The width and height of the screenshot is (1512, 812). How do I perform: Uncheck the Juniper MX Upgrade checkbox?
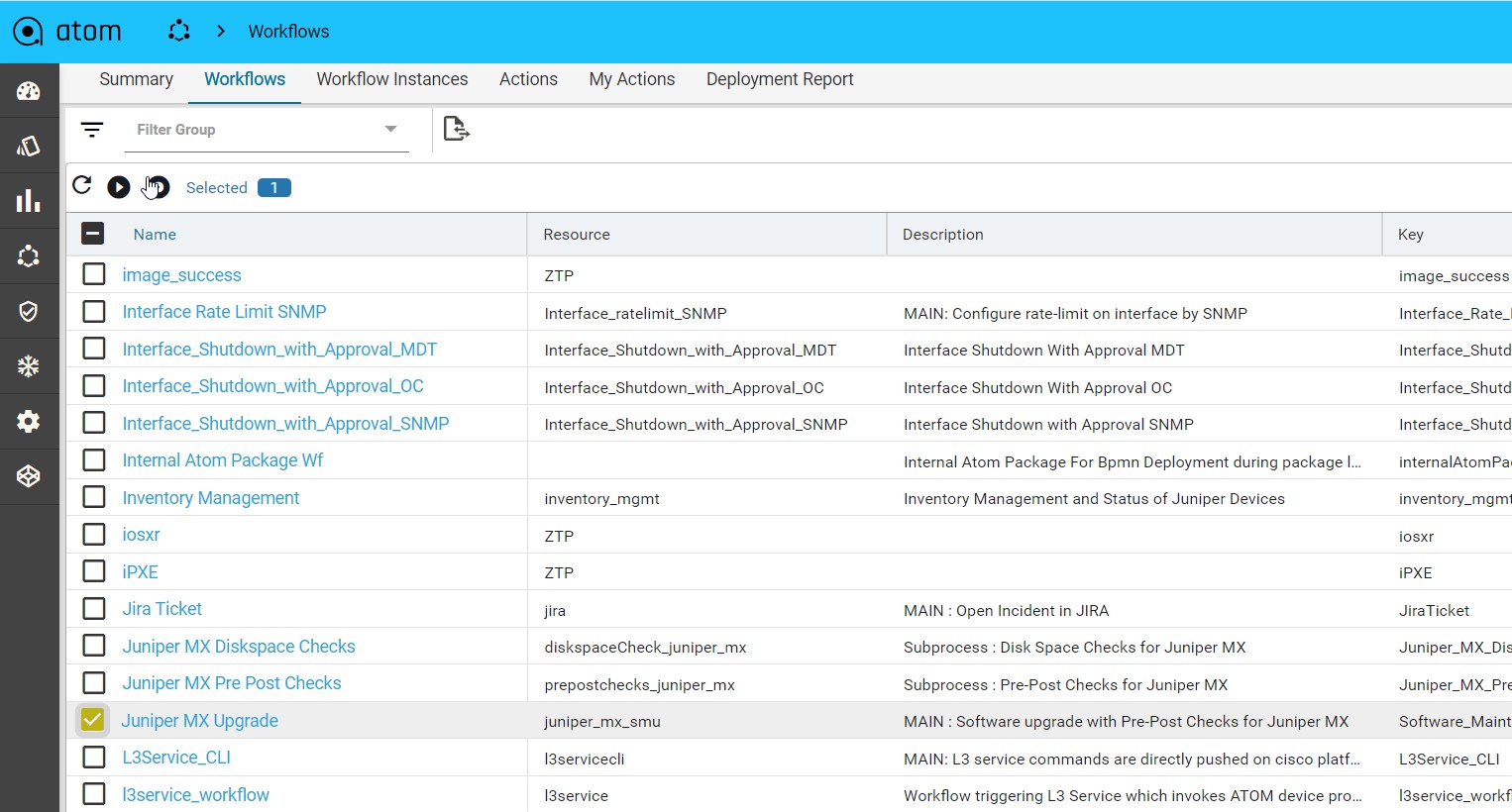93,720
